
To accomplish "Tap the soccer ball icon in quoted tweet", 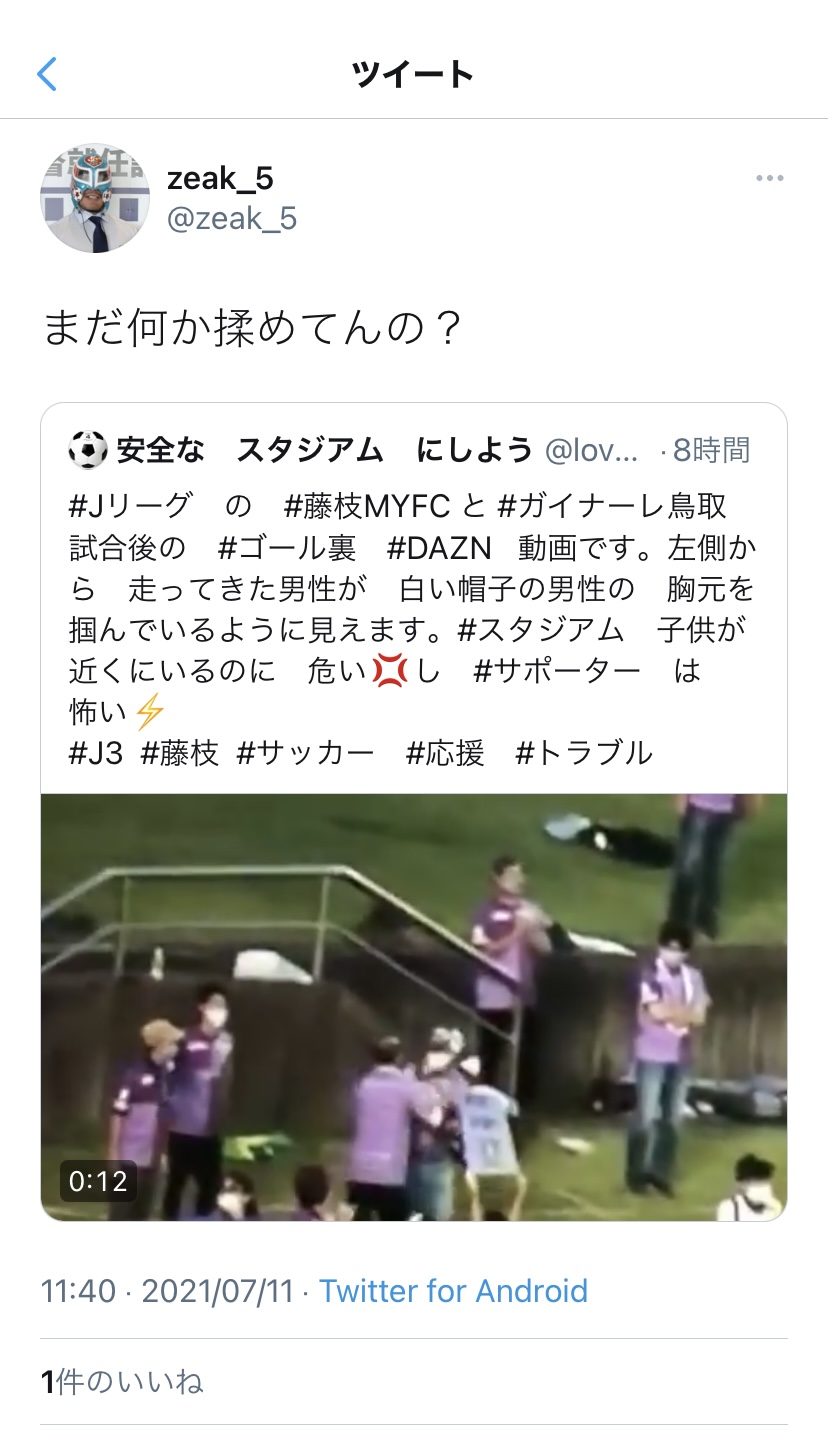I will click(x=88, y=450).
